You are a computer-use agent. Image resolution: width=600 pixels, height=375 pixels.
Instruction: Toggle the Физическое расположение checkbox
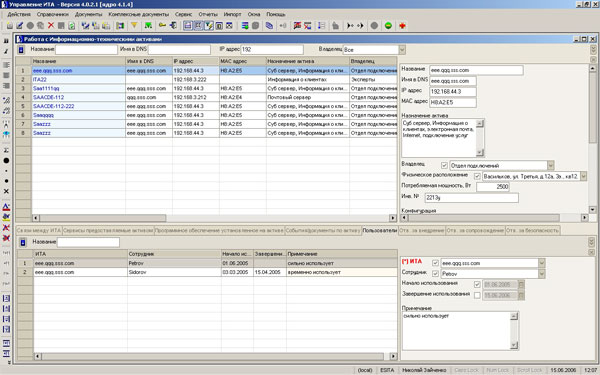(477, 176)
